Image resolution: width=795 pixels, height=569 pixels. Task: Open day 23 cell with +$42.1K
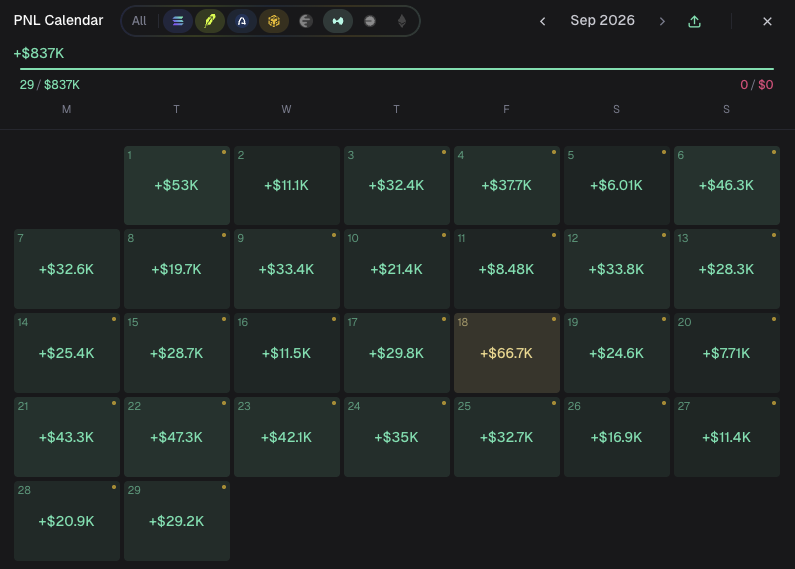pyautogui.click(x=287, y=437)
